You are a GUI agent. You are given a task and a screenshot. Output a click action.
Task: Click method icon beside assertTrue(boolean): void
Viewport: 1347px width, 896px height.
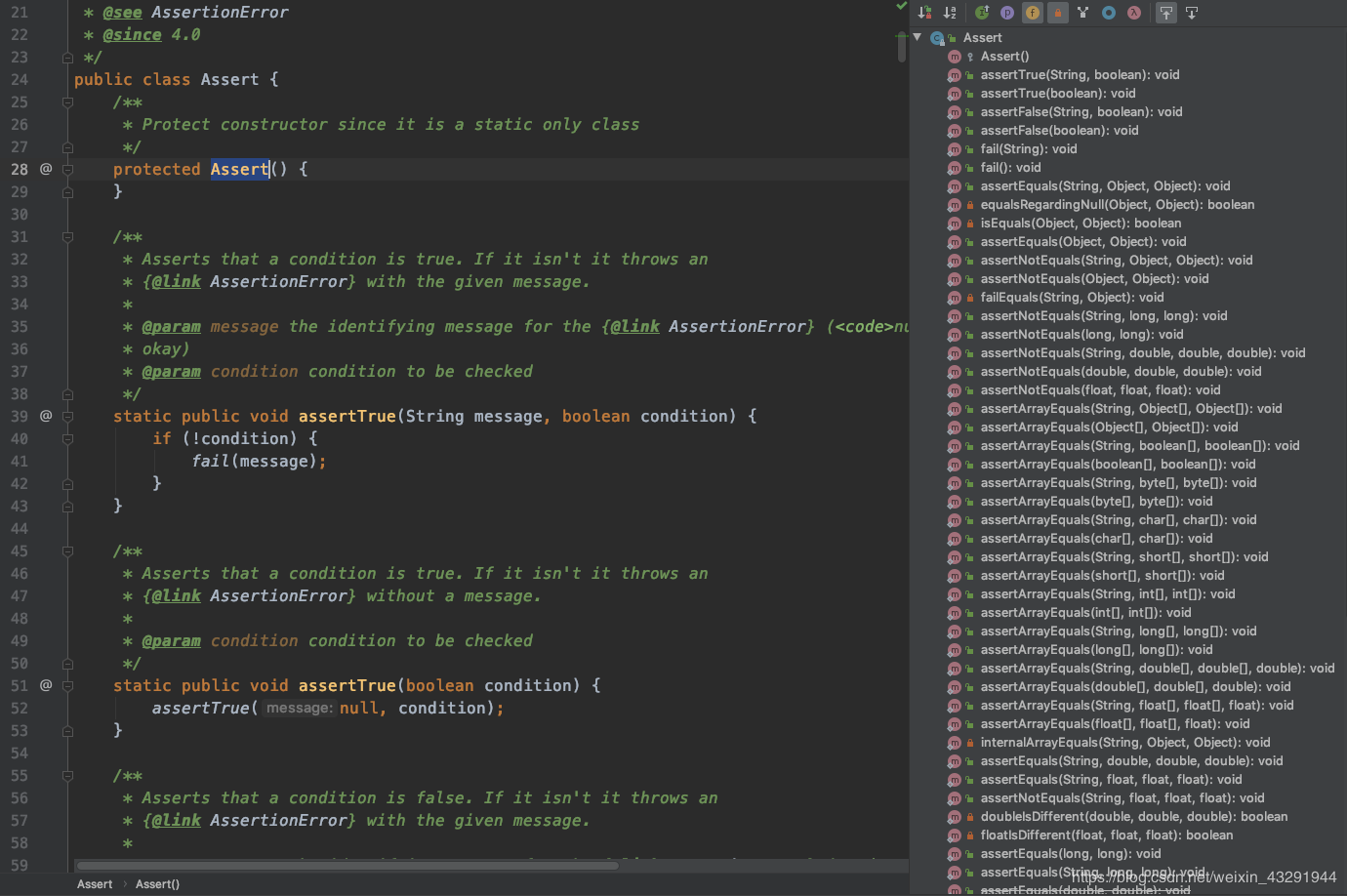[955, 94]
